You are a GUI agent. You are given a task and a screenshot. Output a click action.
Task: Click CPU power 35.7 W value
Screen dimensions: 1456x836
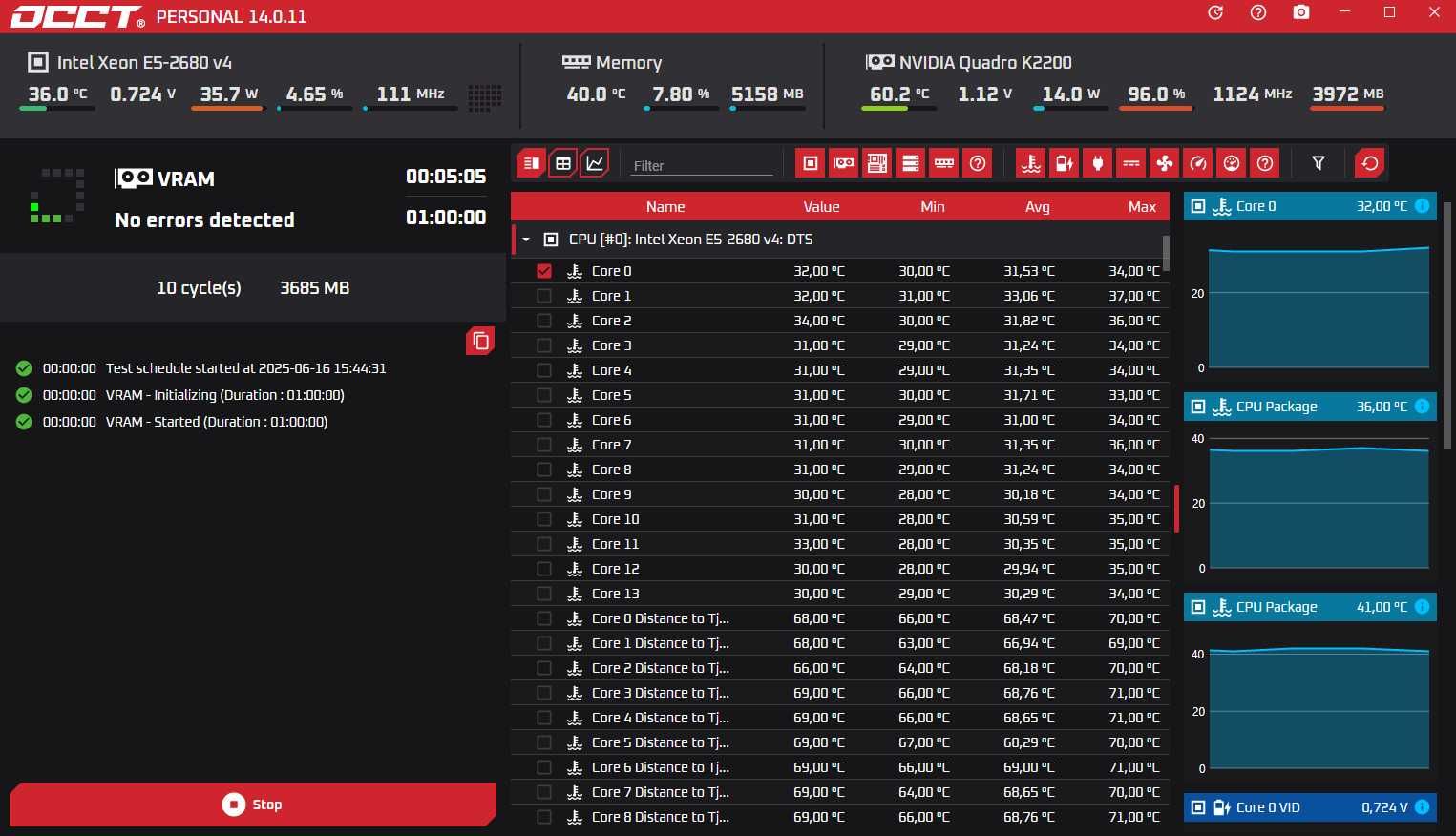click(229, 94)
